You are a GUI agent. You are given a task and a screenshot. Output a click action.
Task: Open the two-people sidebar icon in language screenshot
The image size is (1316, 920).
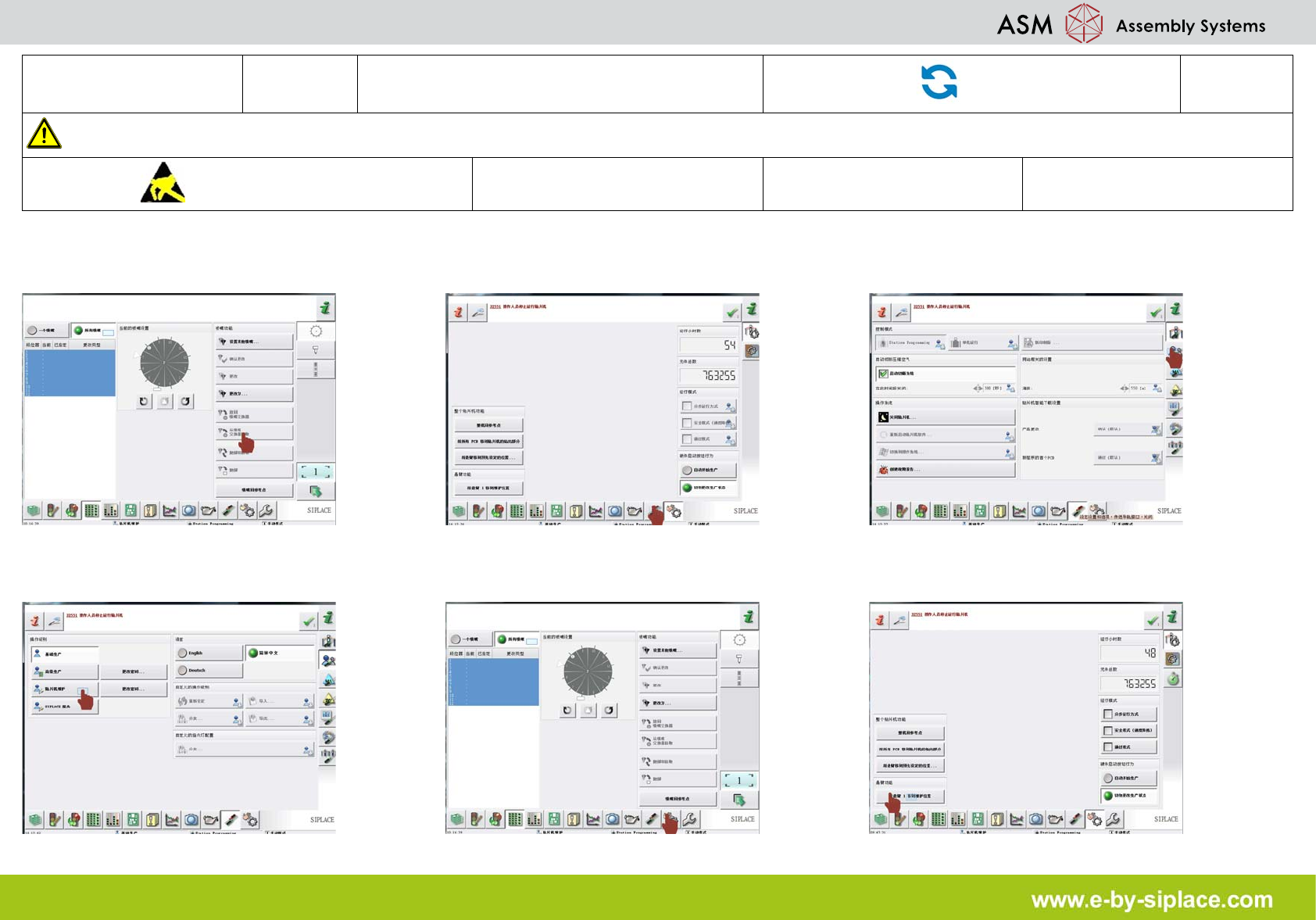pos(329,660)
